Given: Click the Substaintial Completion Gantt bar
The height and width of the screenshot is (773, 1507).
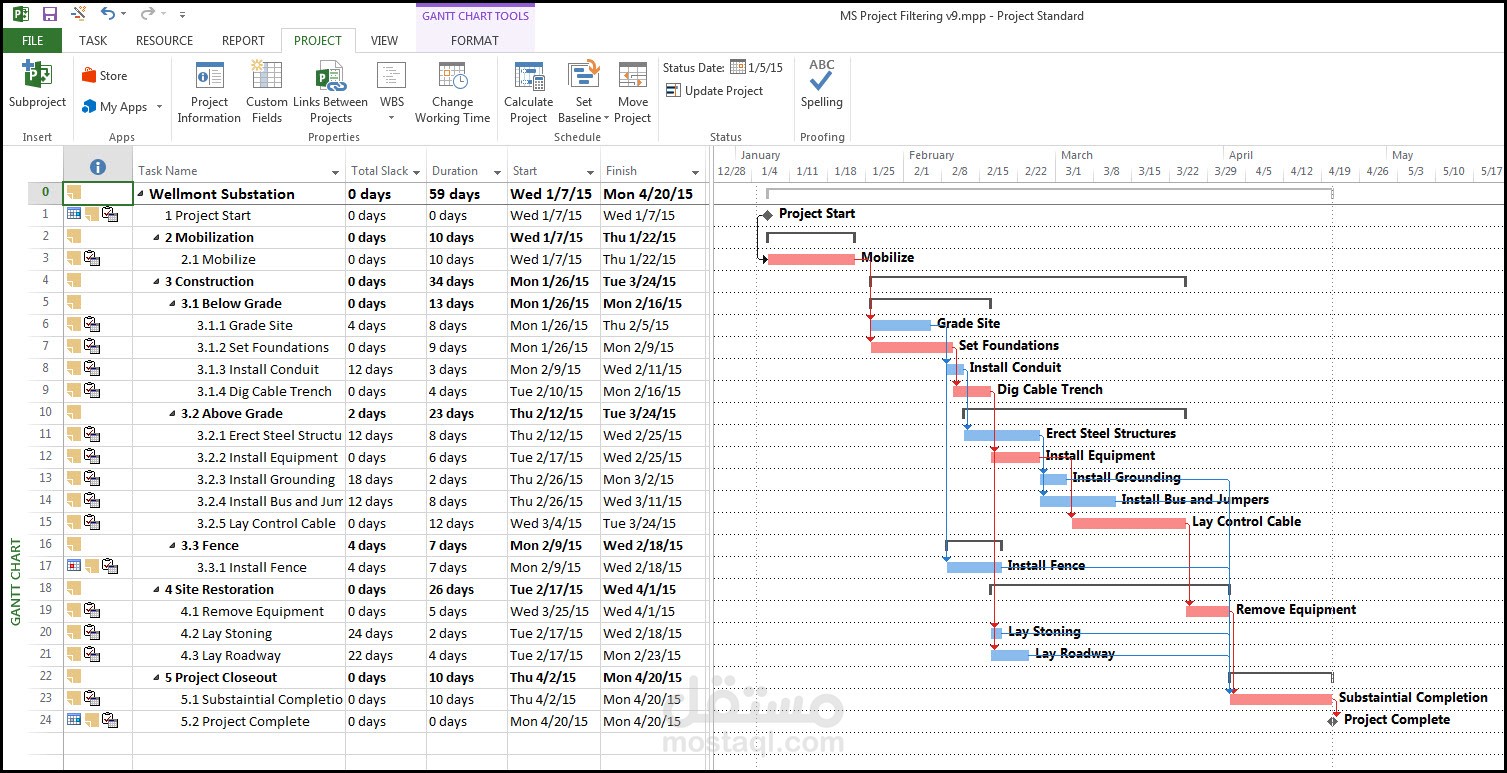Looking at the screenshot, I should click(1281, 699).
